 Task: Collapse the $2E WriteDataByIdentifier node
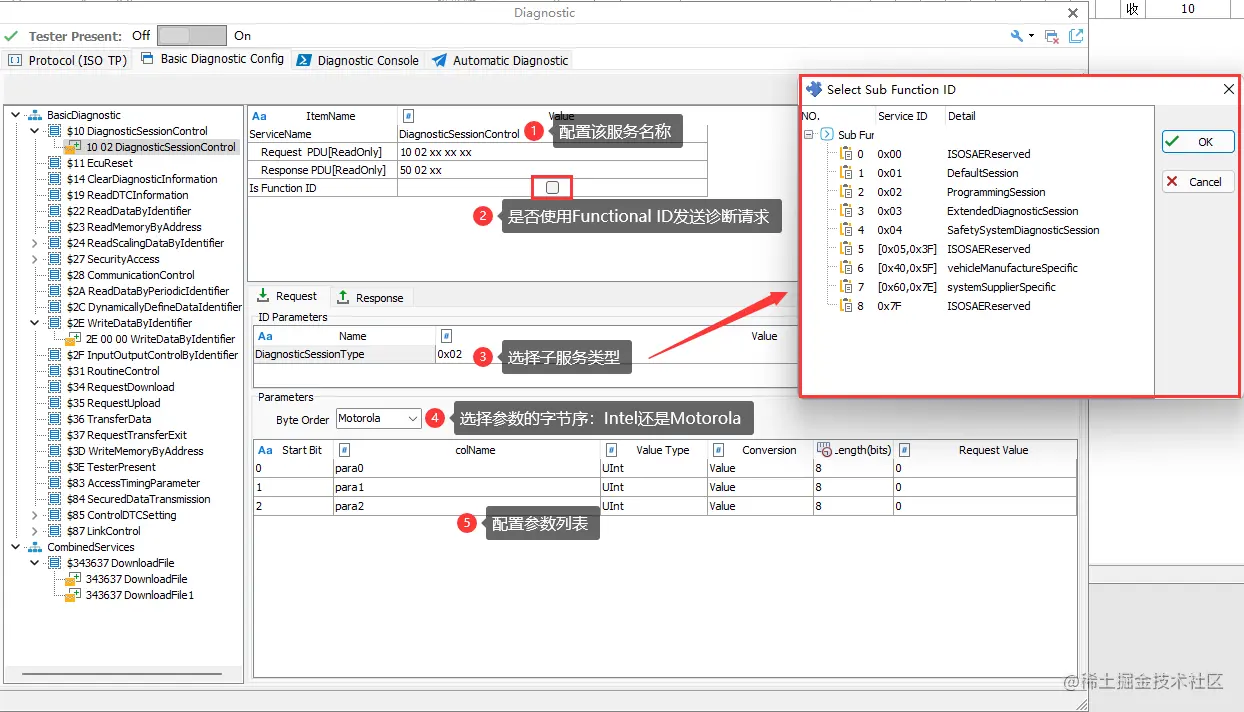click(35, 323)
